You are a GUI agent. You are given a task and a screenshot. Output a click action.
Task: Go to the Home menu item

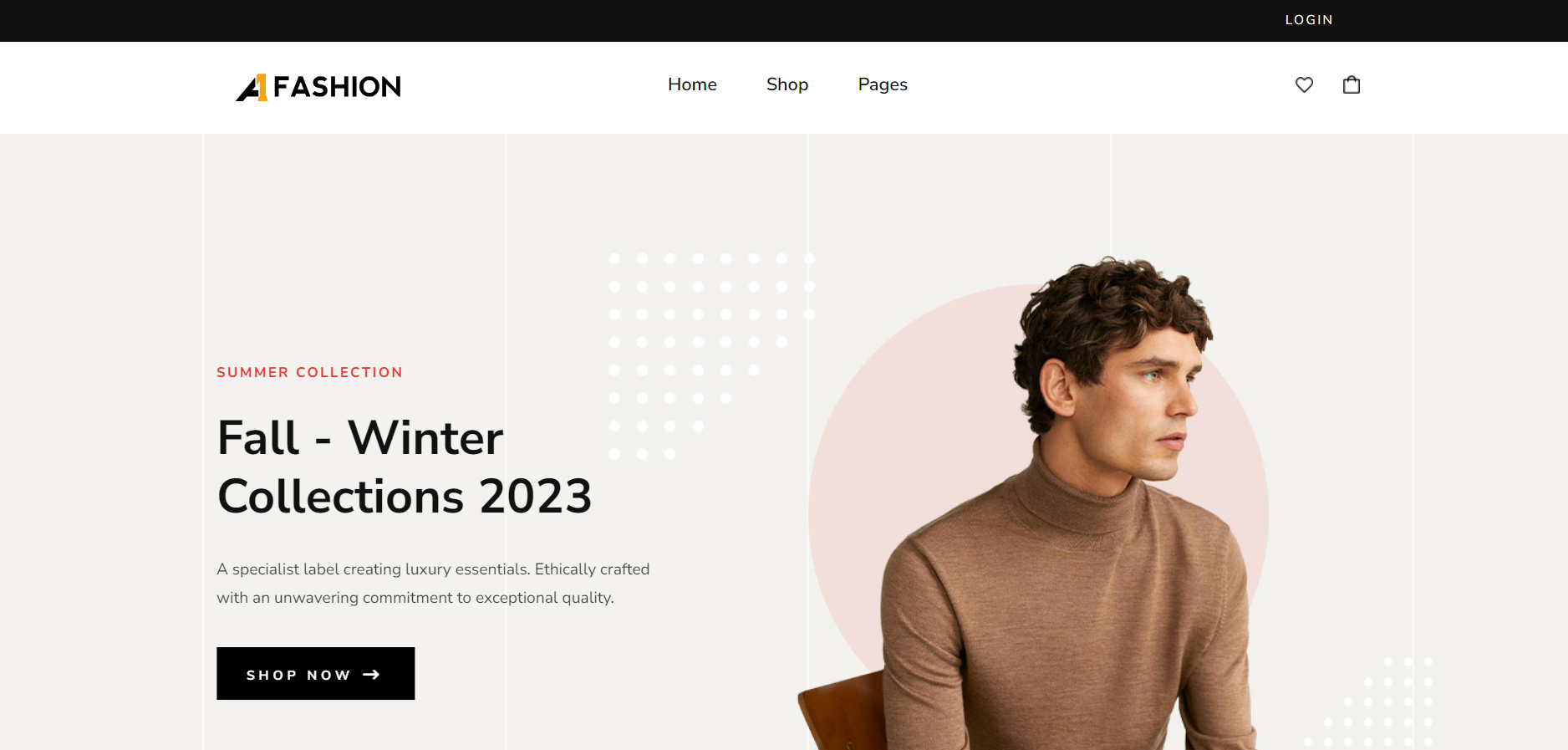coord(692,84)
